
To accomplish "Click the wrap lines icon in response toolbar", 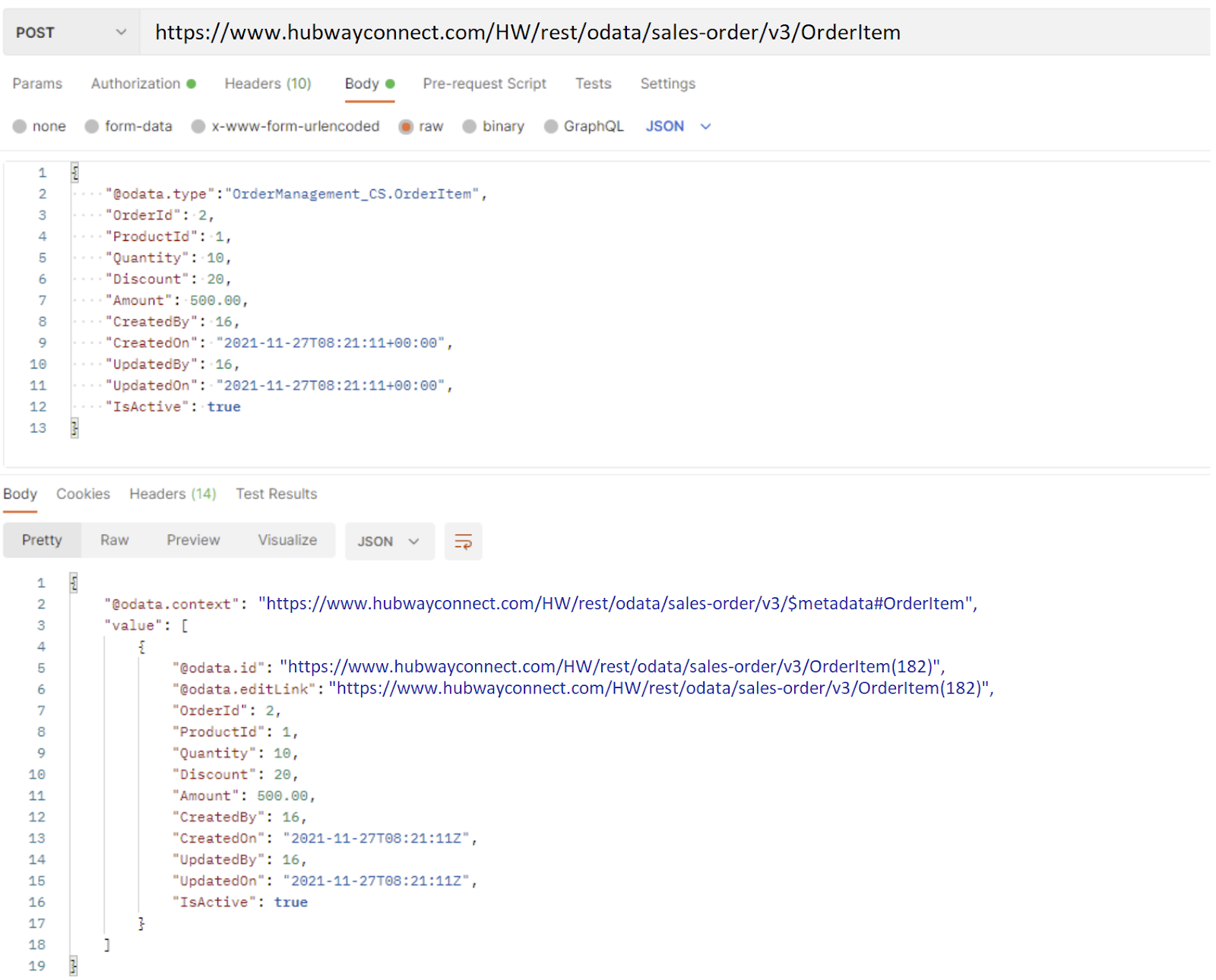I will pyautogui.click(x=463, y=542).
